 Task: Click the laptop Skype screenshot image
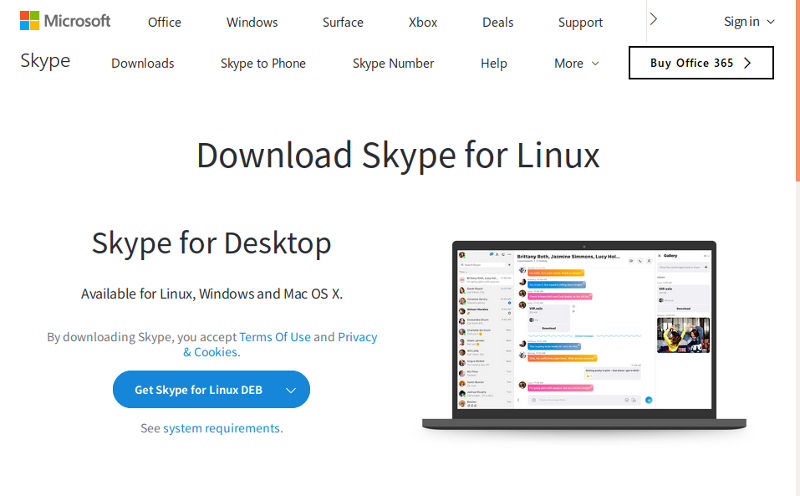click(x=584, y=336)
